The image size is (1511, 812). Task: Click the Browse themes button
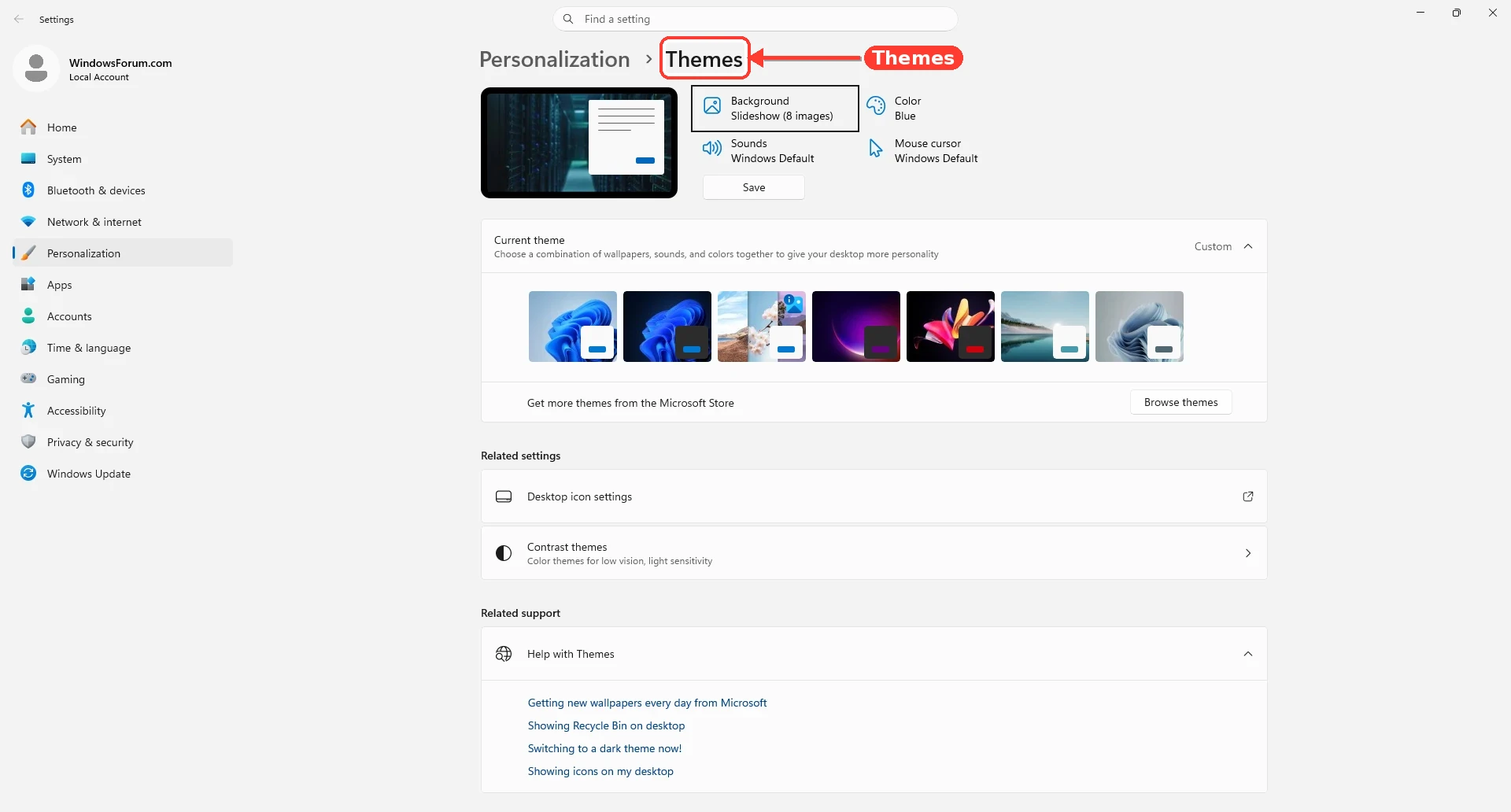pos(1181,402)
